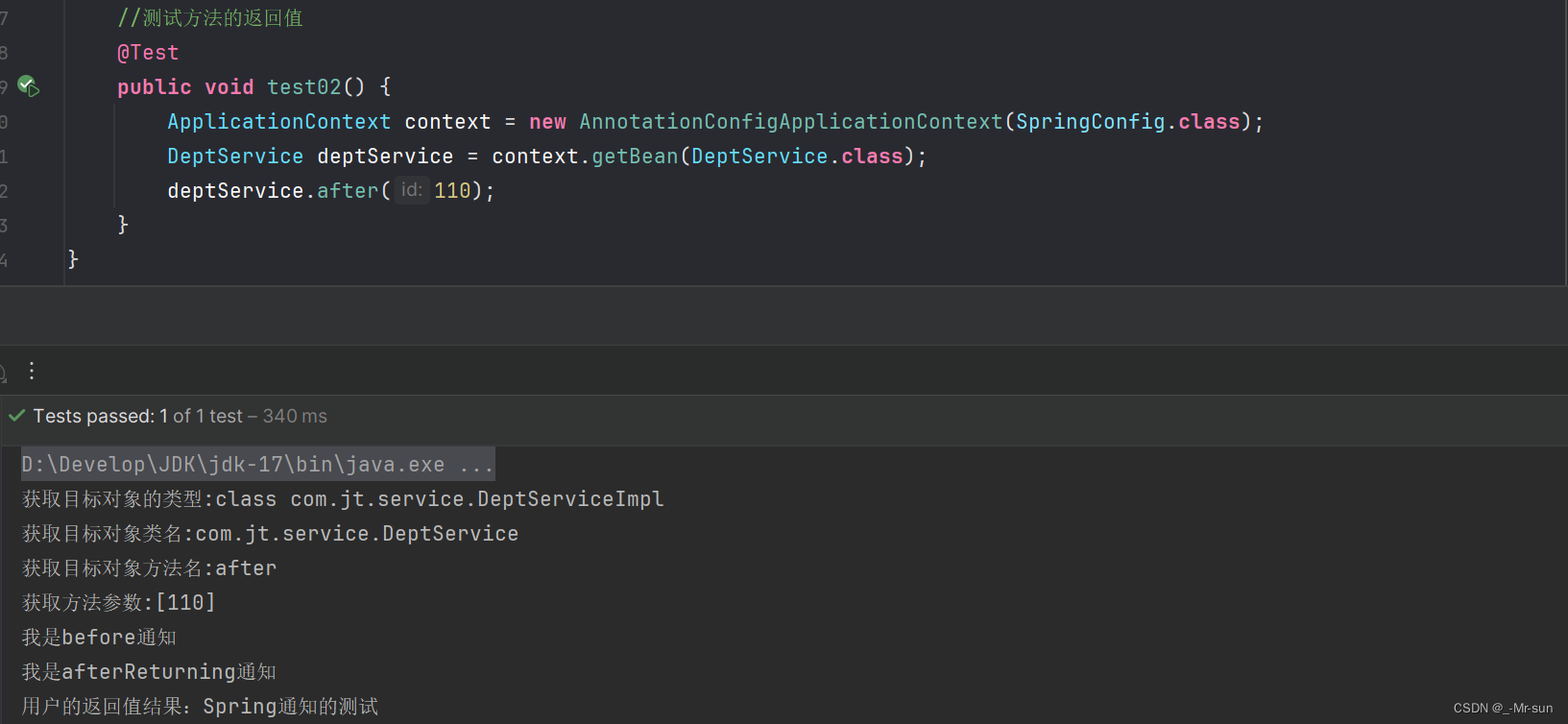Select console line with com.jt.service.DeptServiceImpl
1568x724 pixels.
[x=343, y=499]
